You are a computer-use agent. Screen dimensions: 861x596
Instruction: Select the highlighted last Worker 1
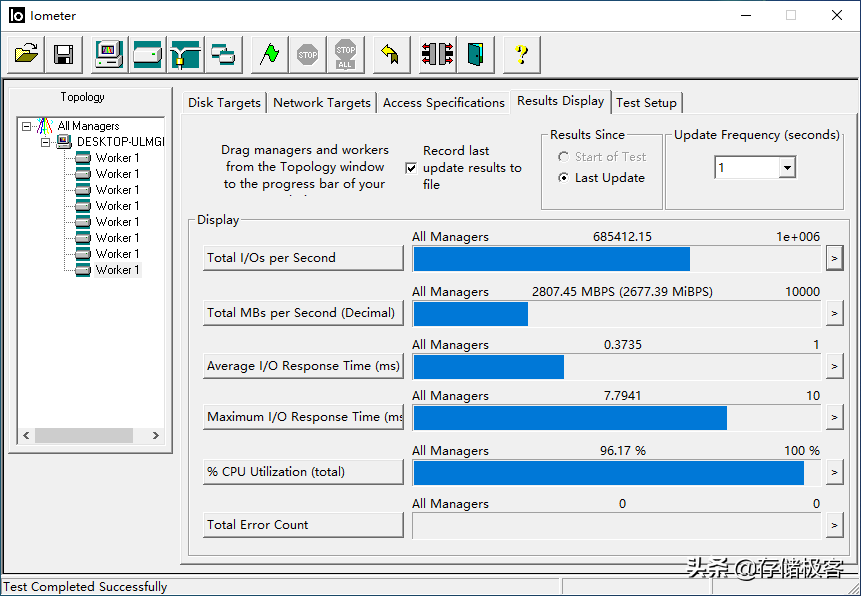(118, 270)
